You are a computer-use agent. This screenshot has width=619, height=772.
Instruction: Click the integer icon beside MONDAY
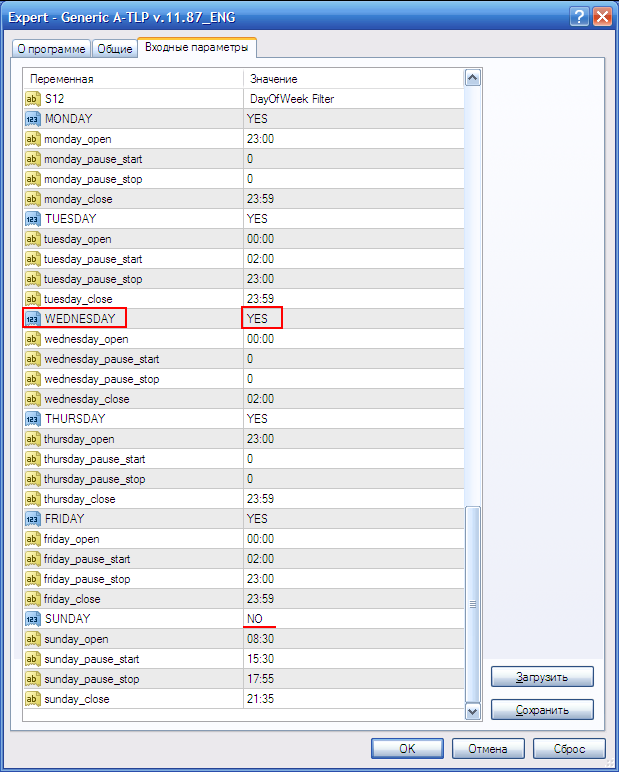(33, 119)
